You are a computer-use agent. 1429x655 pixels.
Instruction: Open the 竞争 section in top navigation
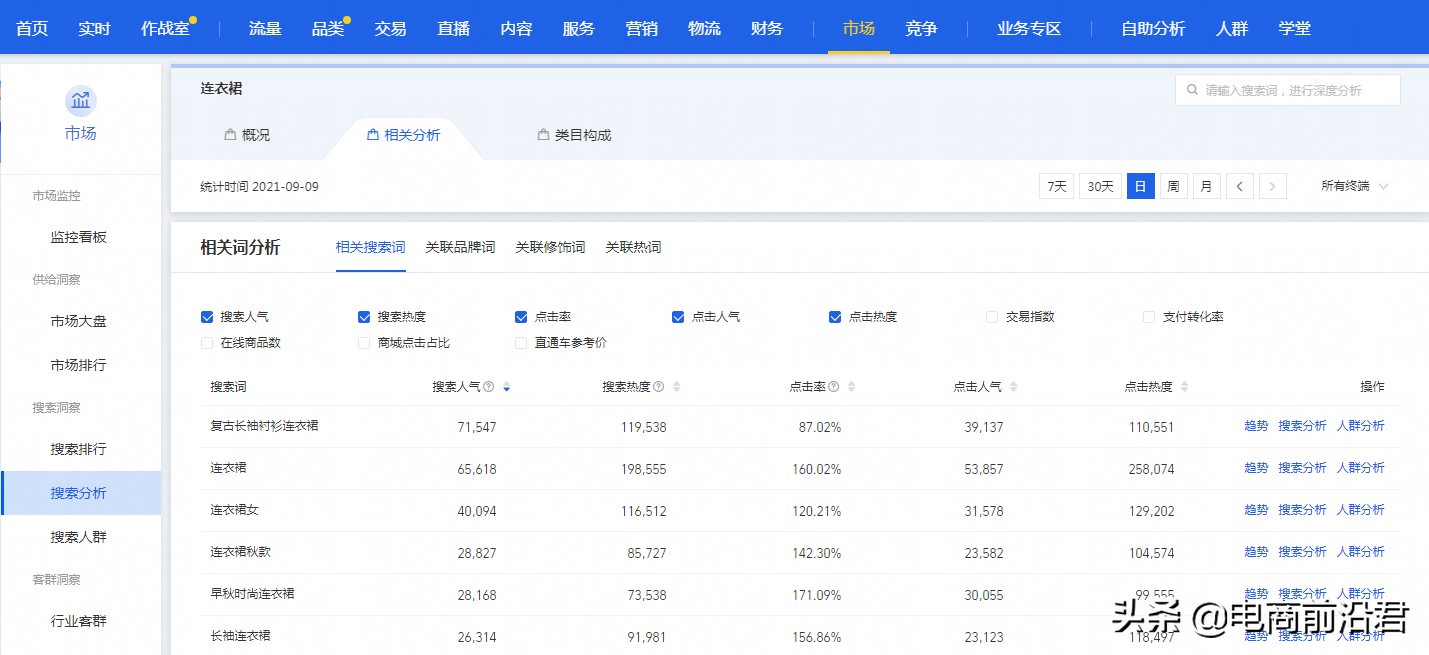click(x=921, y=28)
